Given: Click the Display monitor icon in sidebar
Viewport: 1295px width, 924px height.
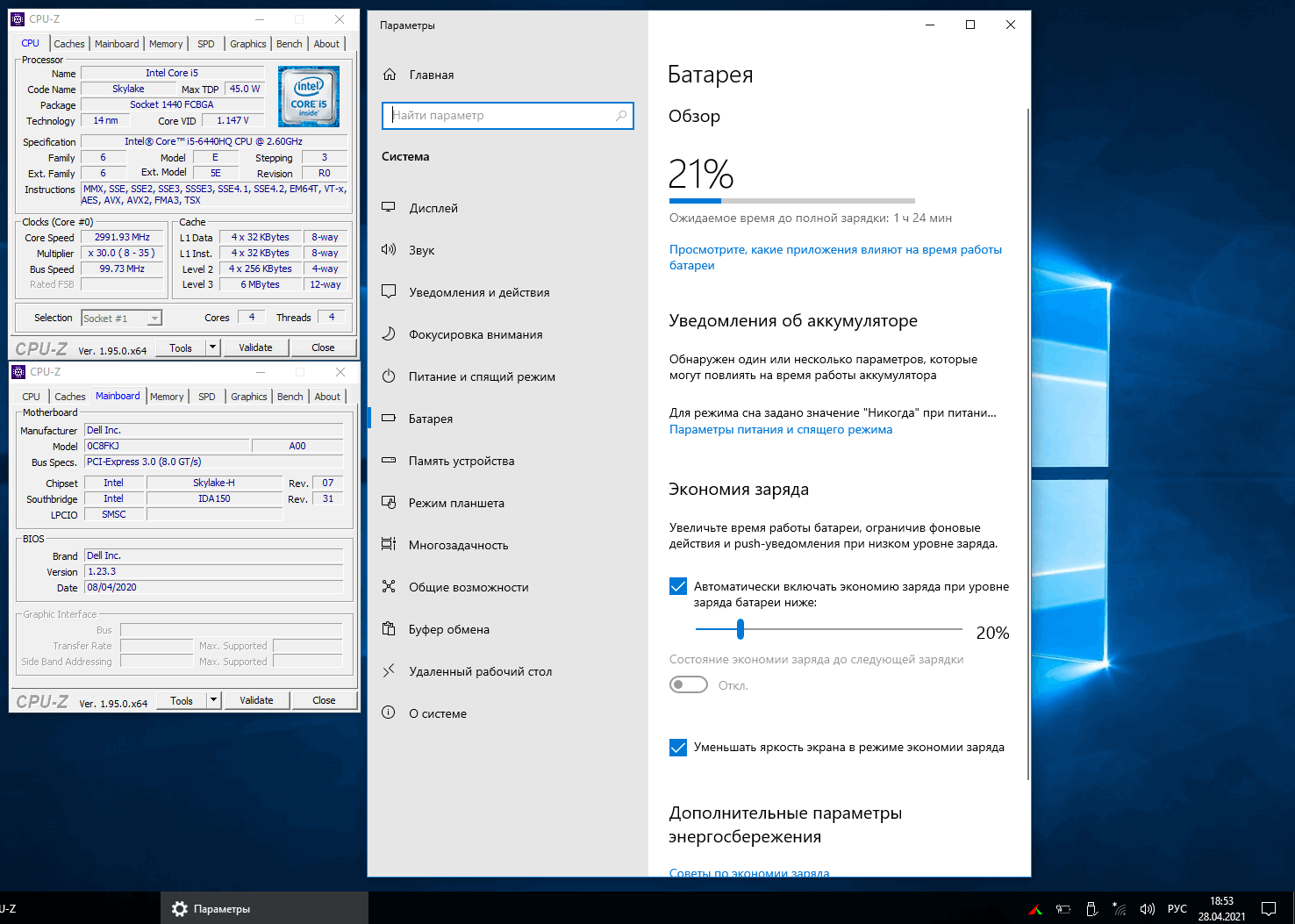Looking at the screenshot, I should pyautogui.click(x=389, y=208).
